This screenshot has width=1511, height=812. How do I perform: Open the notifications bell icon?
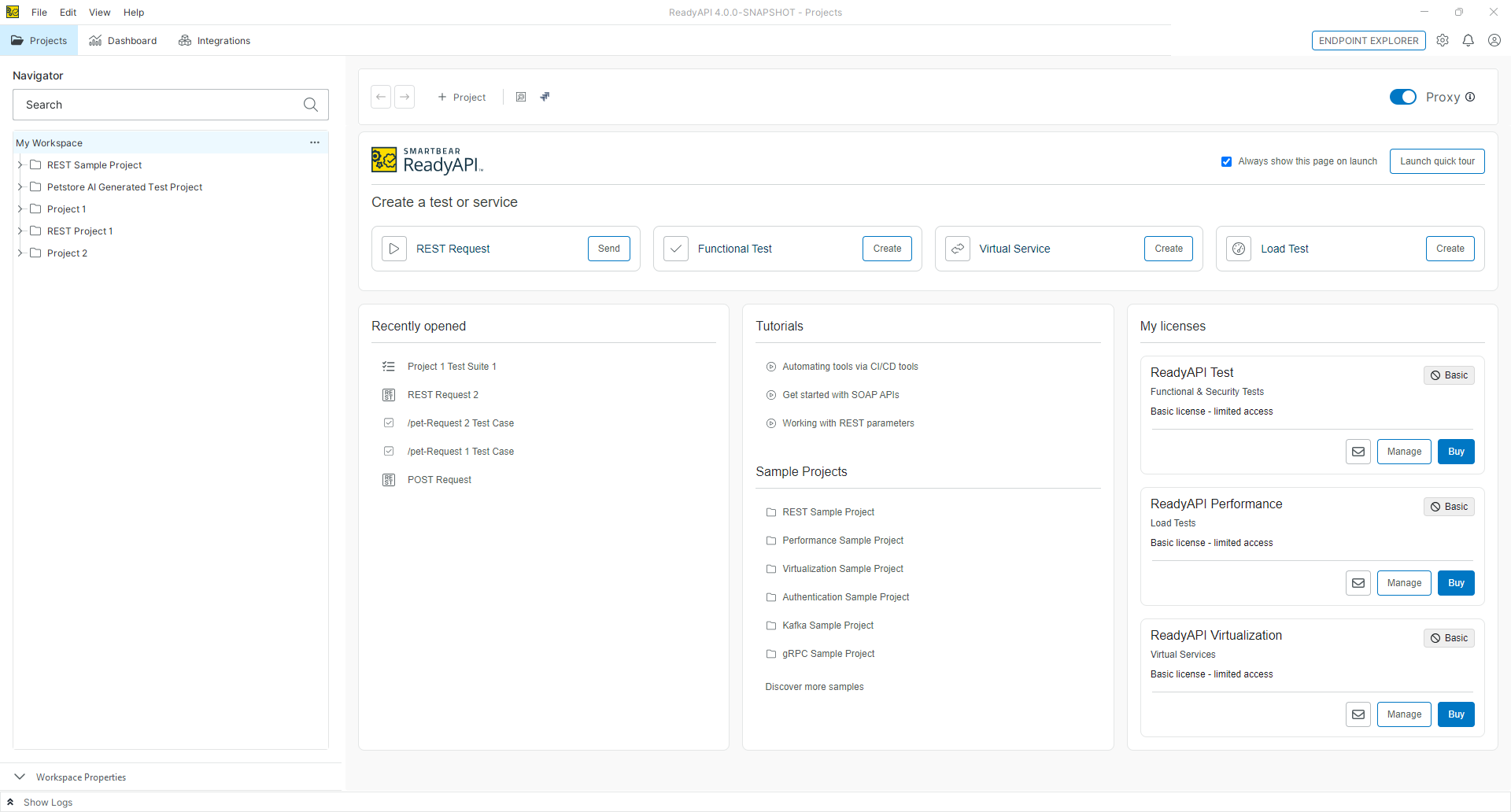(x=1469, y=40)
